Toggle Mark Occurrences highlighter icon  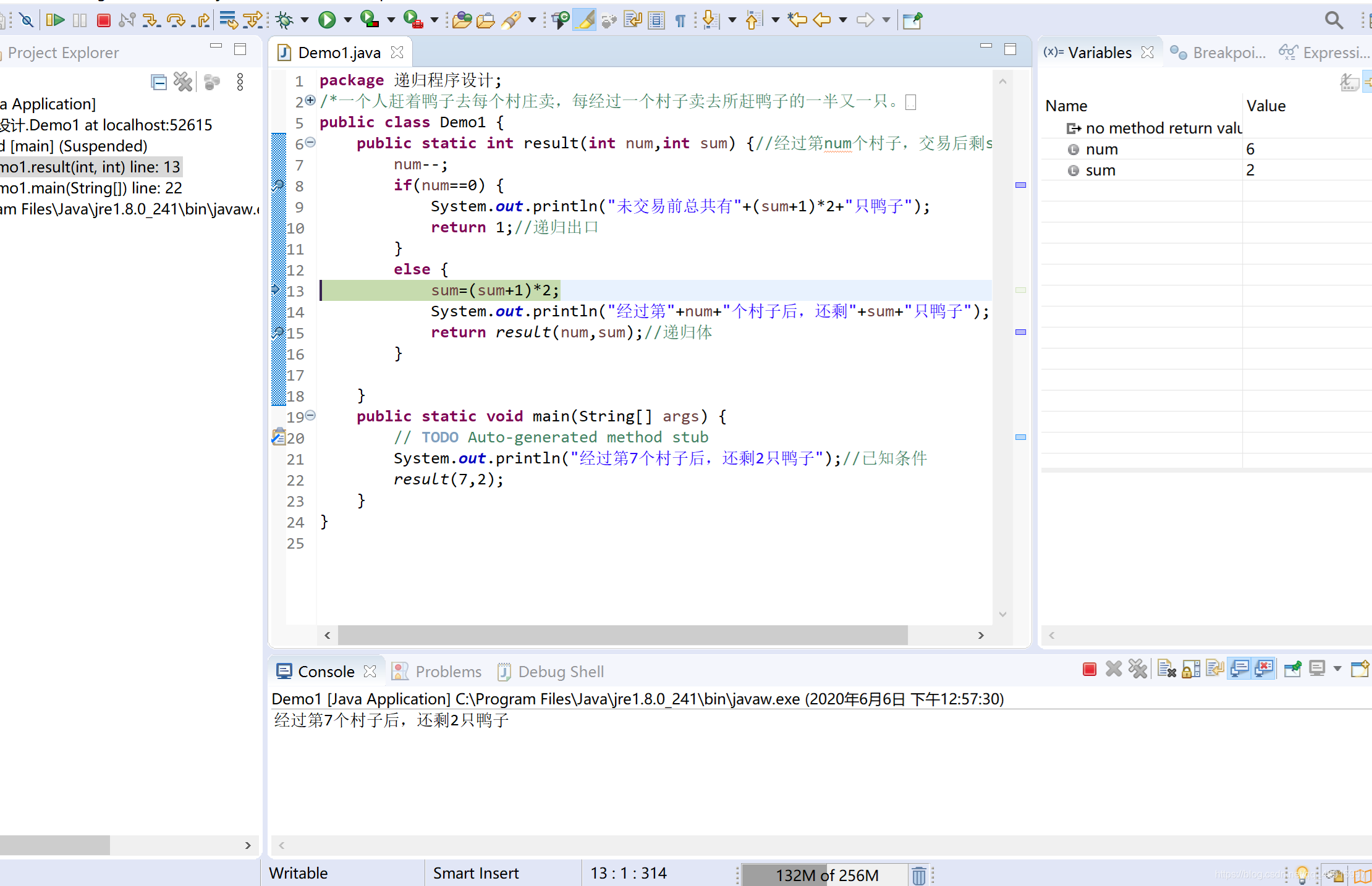(584, 20)
